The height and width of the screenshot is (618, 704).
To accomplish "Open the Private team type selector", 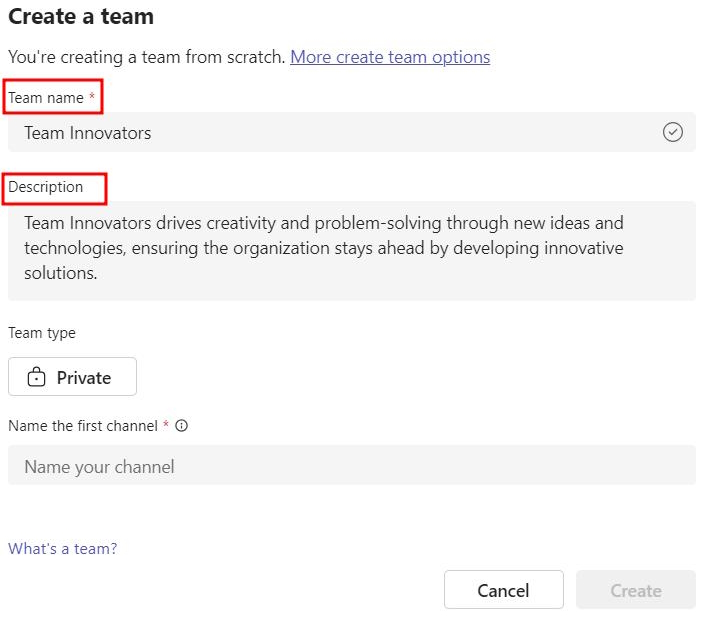I will pos(72,377).
